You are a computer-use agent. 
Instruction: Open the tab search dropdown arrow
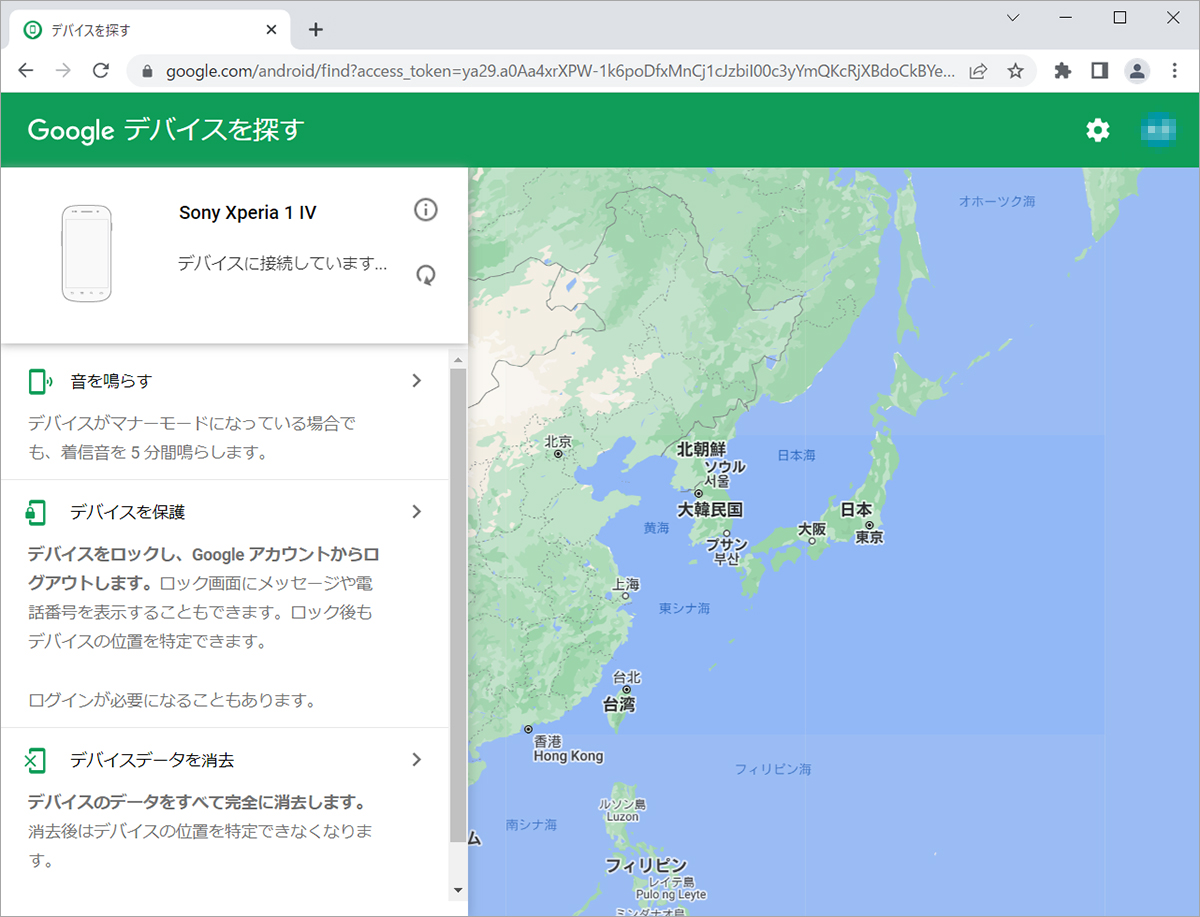click(x=1013, y=18)
